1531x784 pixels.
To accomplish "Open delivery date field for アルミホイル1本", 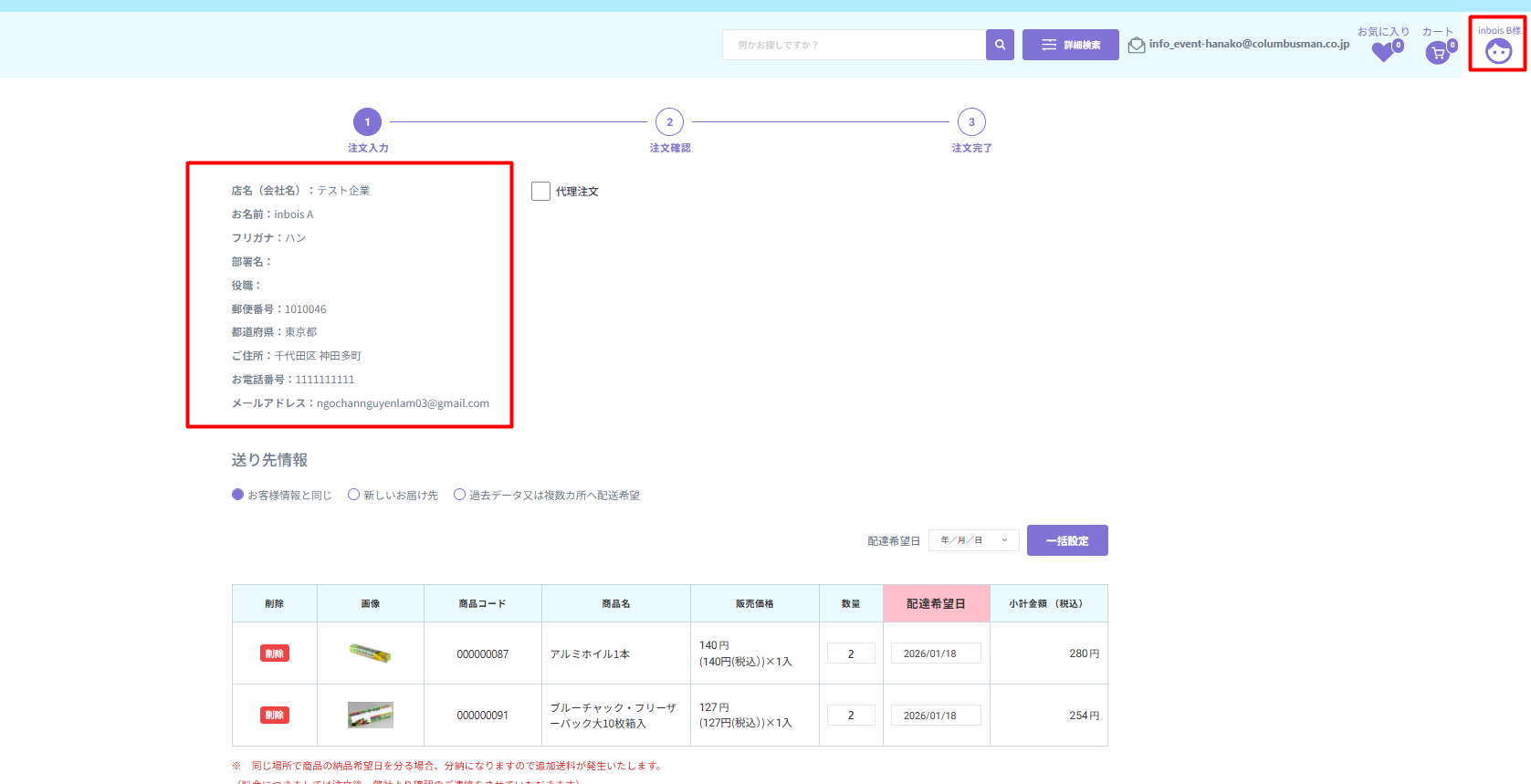I will (x=935, y=653).
